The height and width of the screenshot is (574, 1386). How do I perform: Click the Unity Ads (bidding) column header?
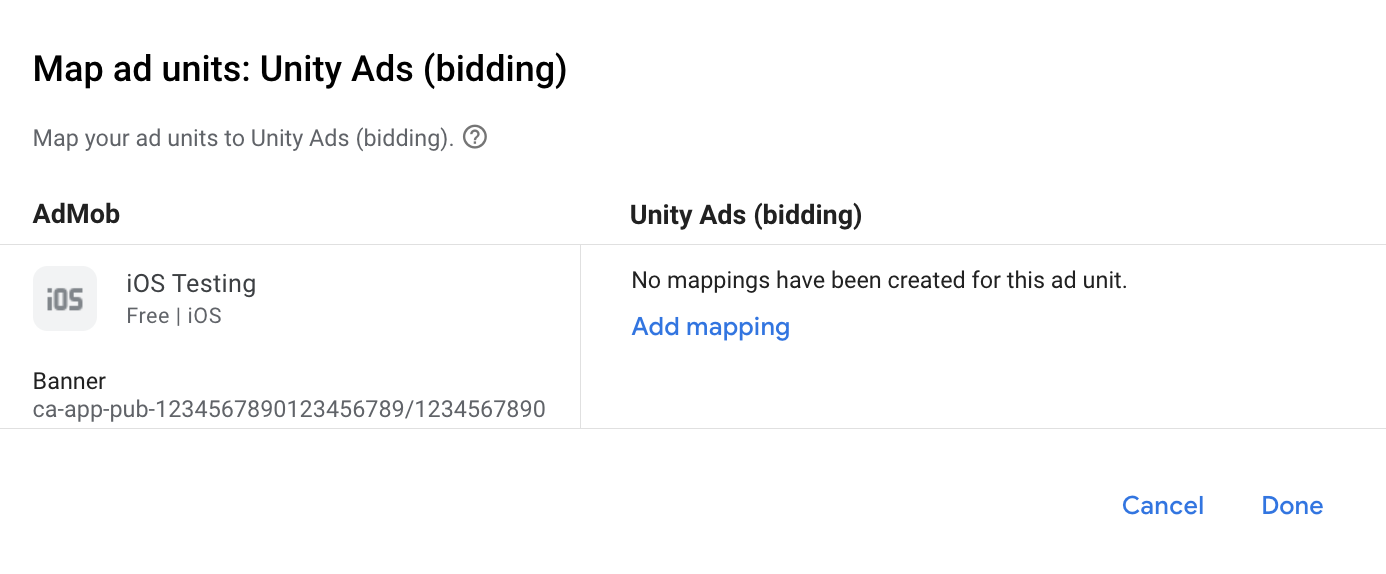(745, 214)
